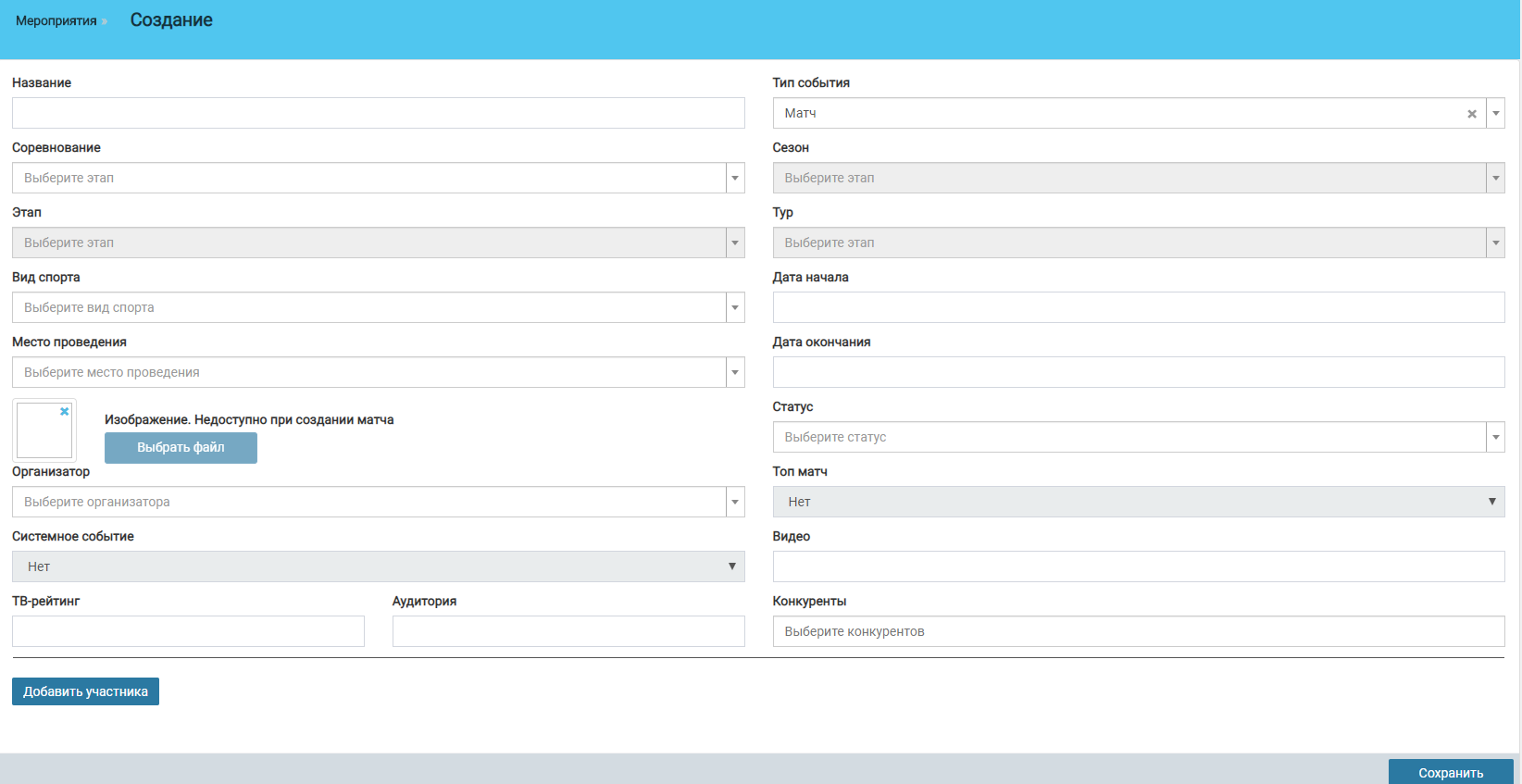This screenshot has width=1522, height=784.
Task: Click the Дата окончания input field
Action: click(x=1138, y=372)
